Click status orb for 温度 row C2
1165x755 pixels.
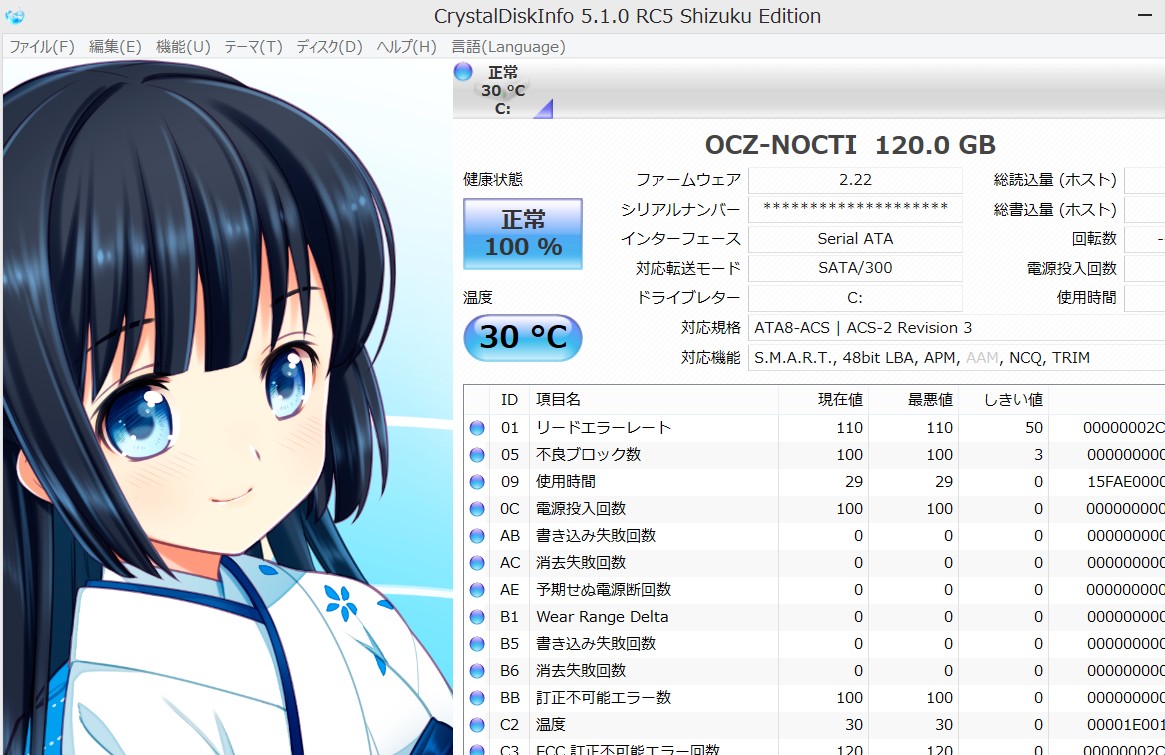point(477,725)
